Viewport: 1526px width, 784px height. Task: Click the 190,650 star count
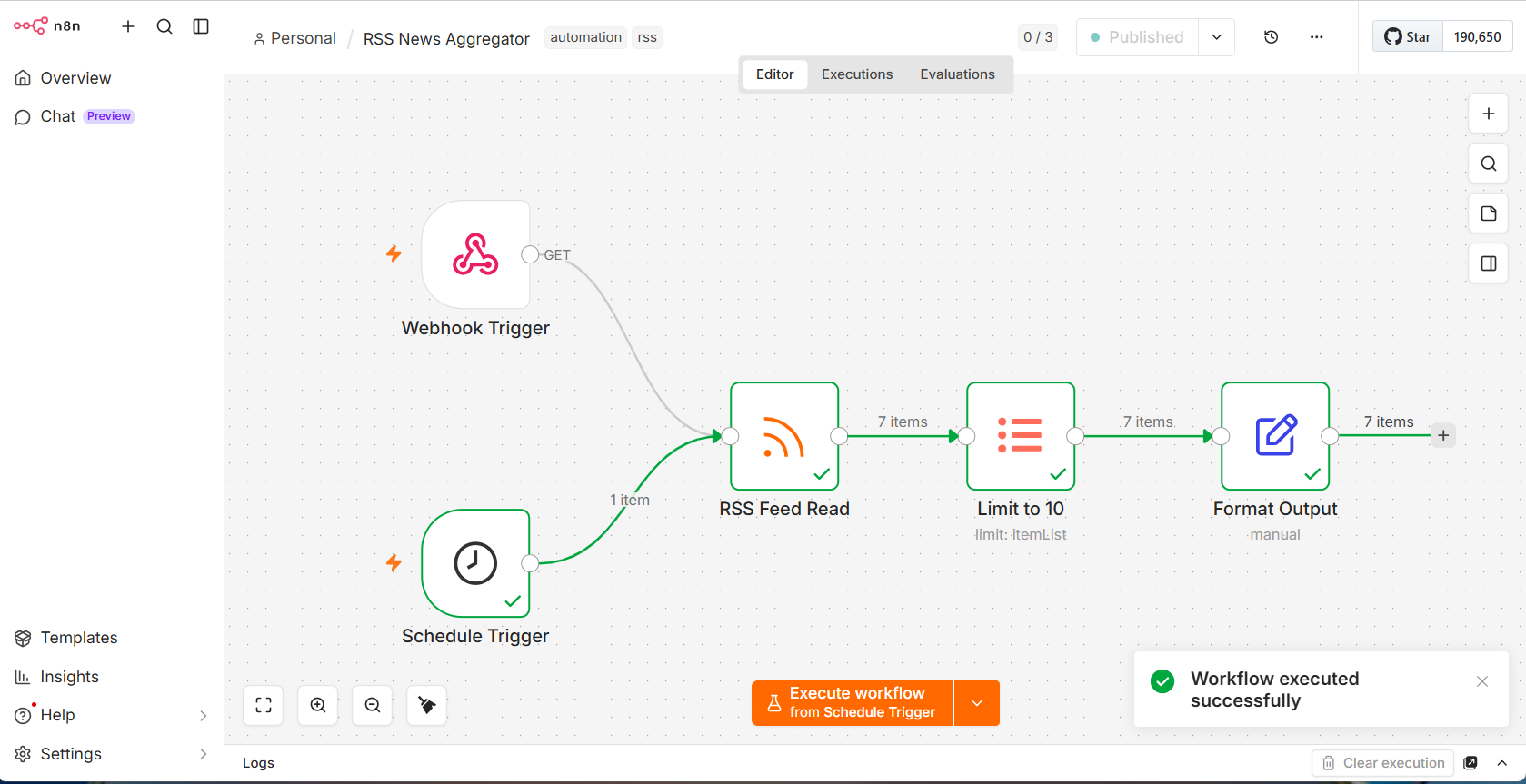[1478, 37]
